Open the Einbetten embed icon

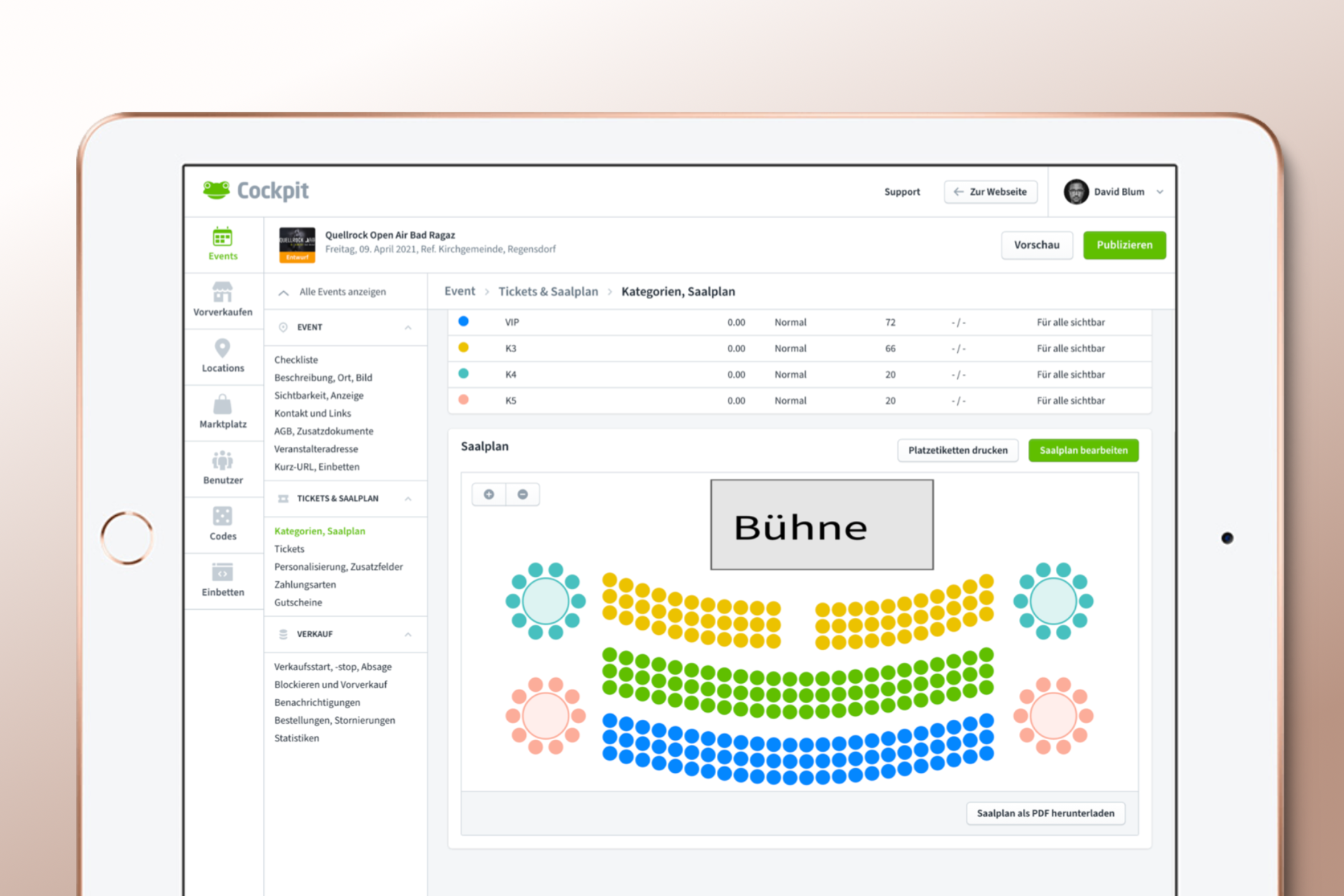[222, 572]
